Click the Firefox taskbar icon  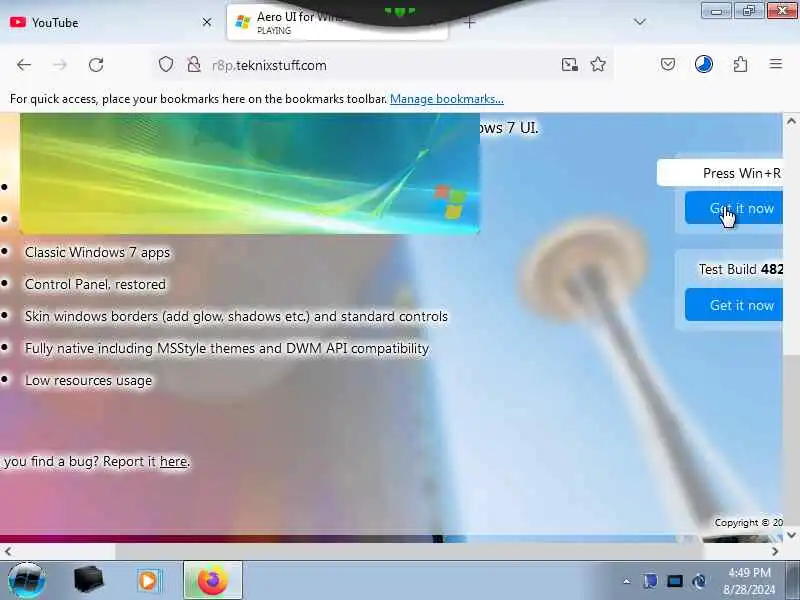coord(213,581)
